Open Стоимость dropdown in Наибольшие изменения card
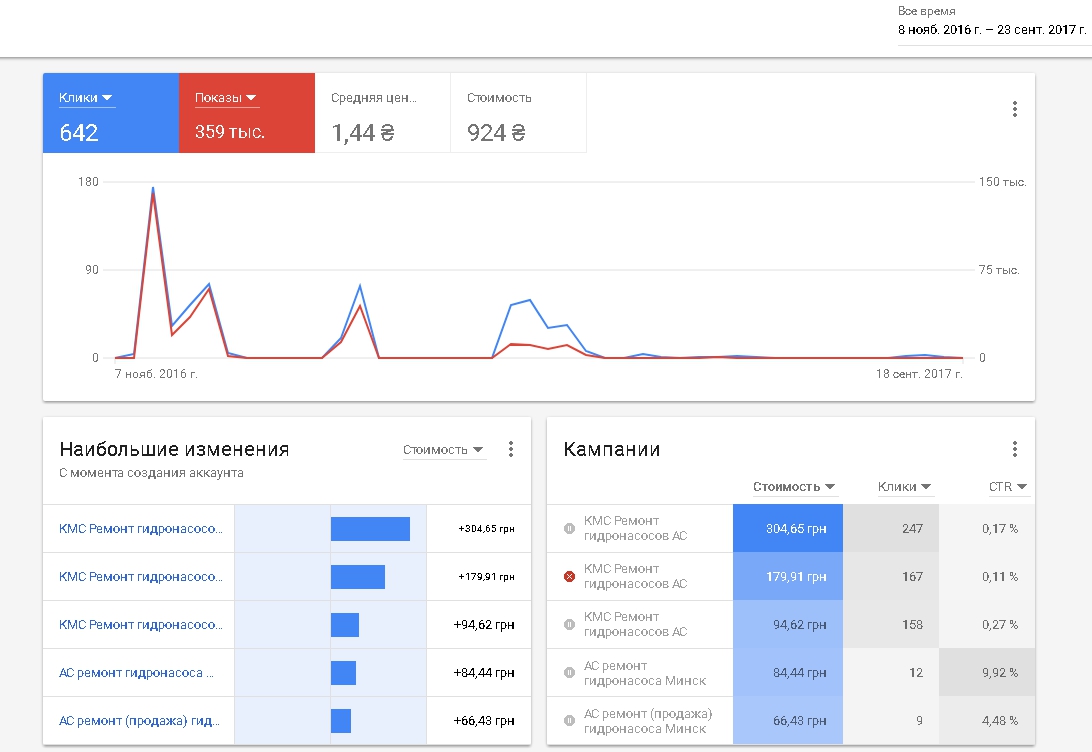This screenshot has height=752, width=1092. pos(443,450)
